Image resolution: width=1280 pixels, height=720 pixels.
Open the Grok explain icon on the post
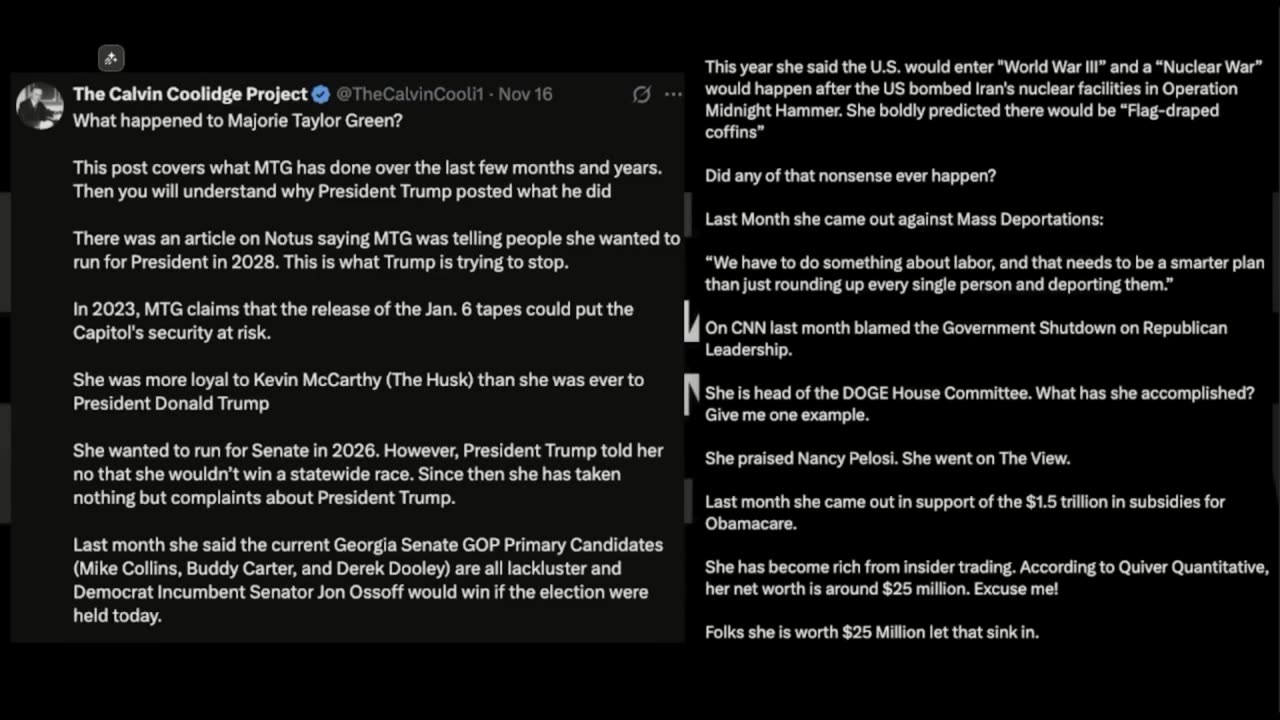click(642, 94)
